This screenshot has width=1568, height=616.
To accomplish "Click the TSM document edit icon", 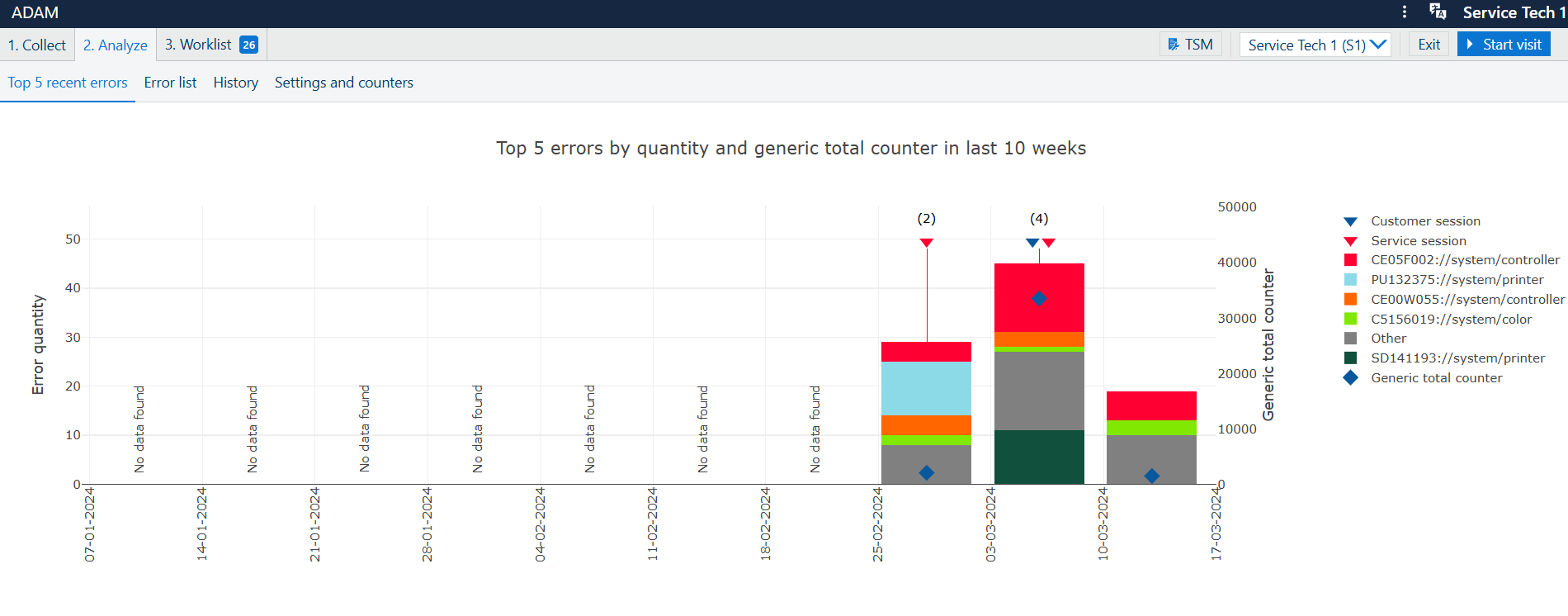I will point(1174,45).
